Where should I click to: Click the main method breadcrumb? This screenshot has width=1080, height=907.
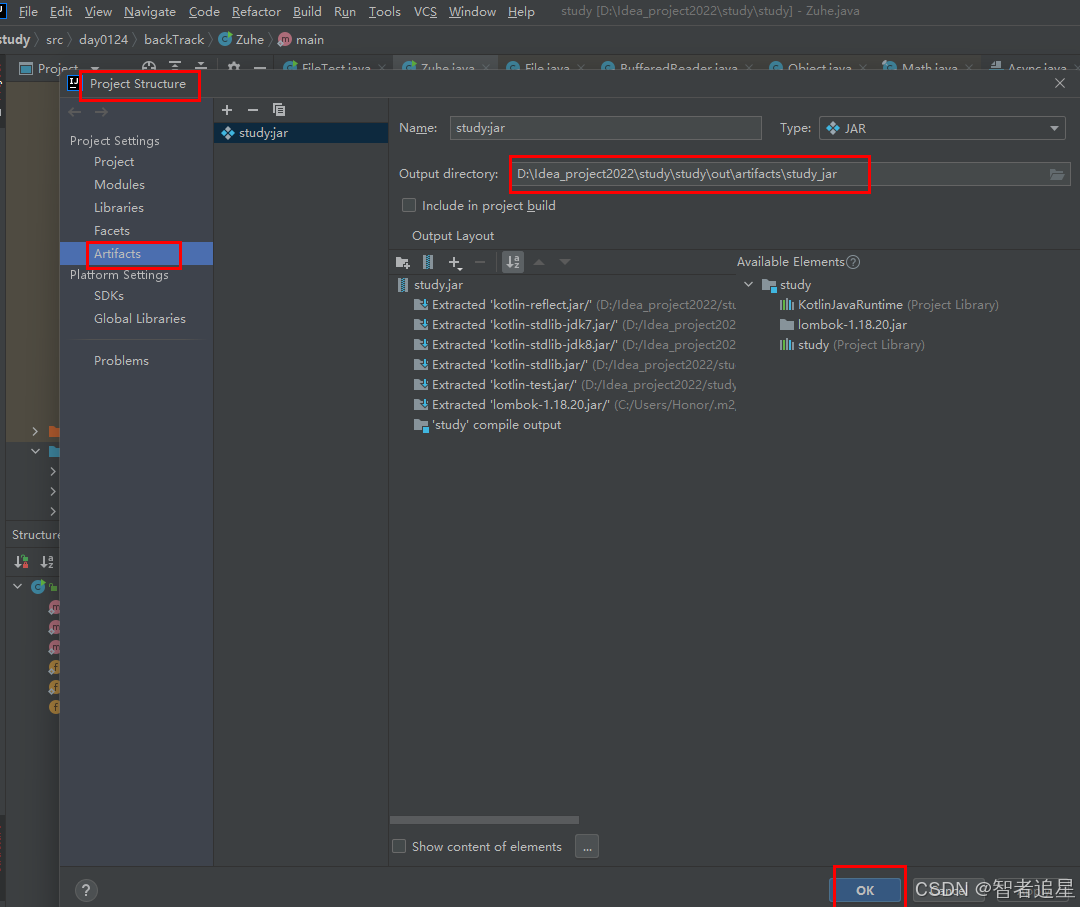(x=301, y=40)
